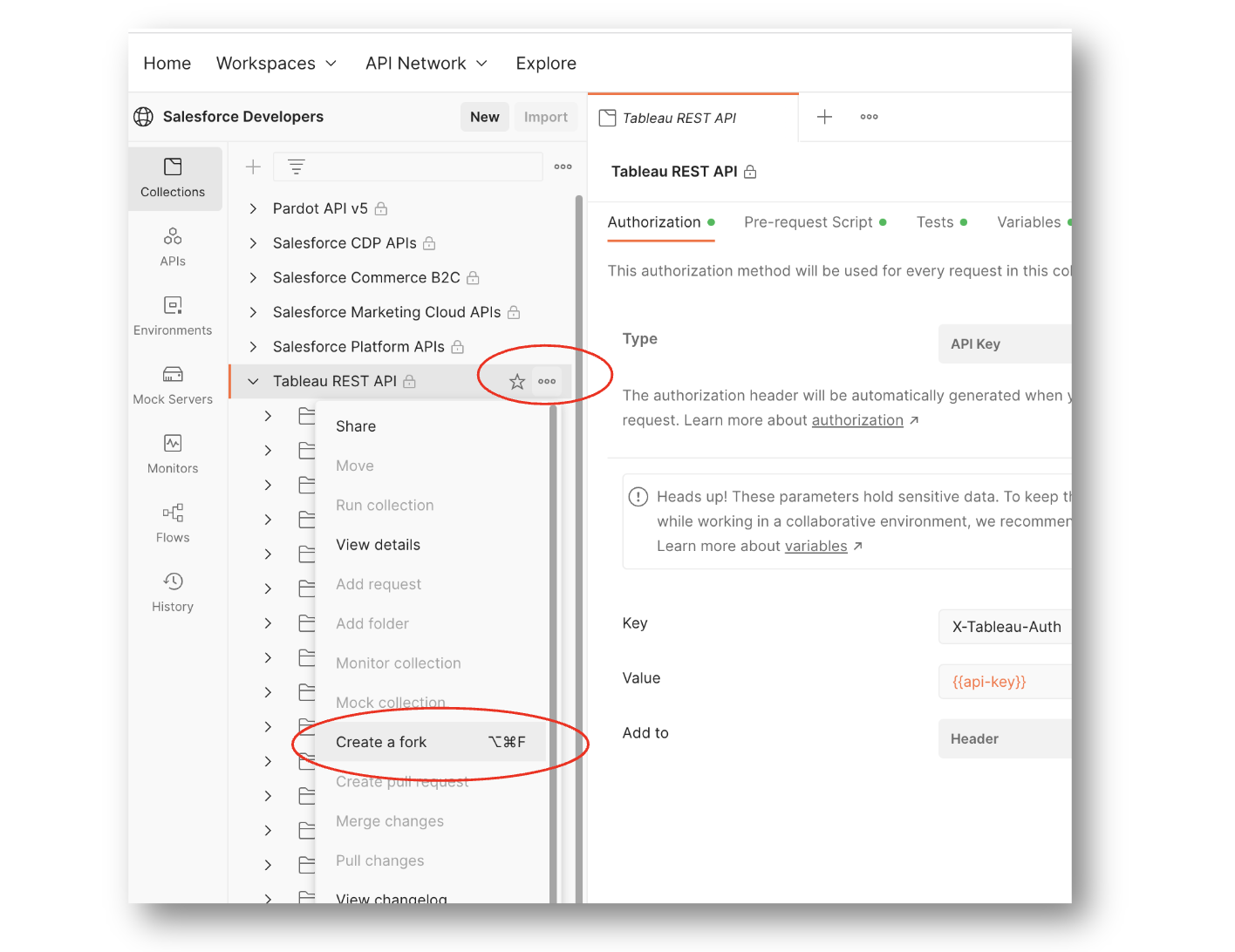Select Merge changes in the context menu
The height and width of the screenshot is (952, 1235).
click(390, 821)
